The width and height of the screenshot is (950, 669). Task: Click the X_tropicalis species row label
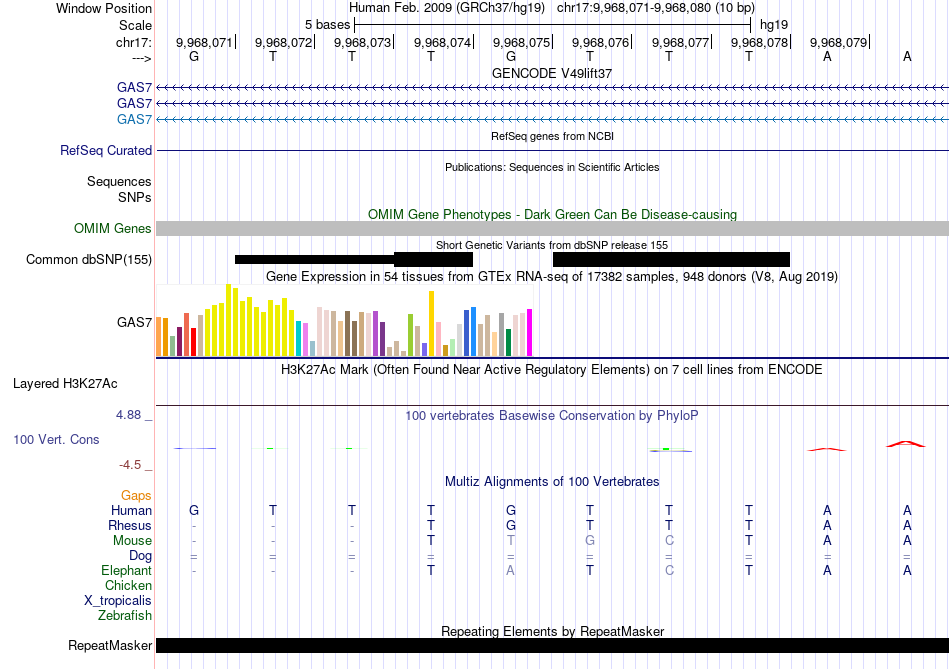coord(118,601)
